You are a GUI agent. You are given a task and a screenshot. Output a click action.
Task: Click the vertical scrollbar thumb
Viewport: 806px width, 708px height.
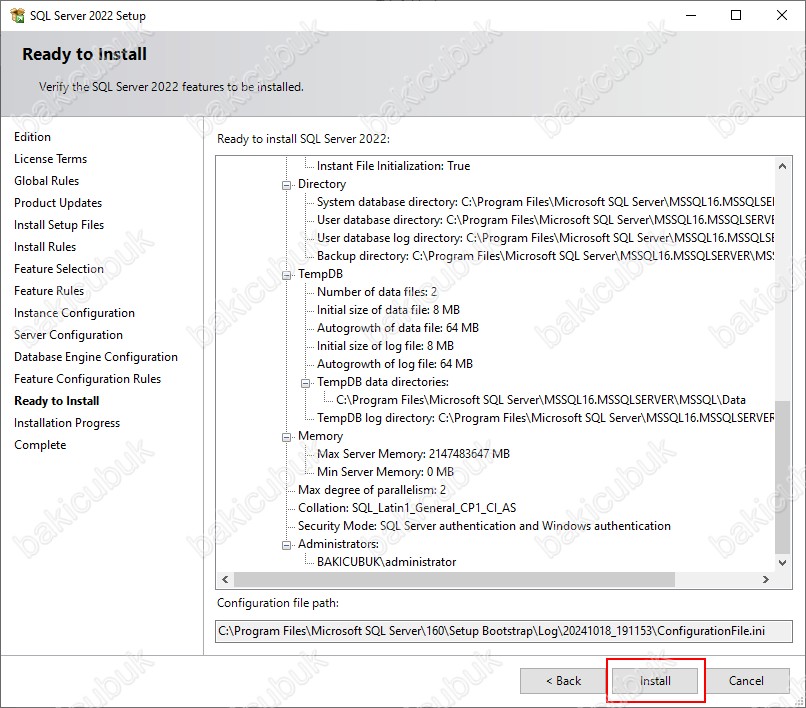point(782,478)
